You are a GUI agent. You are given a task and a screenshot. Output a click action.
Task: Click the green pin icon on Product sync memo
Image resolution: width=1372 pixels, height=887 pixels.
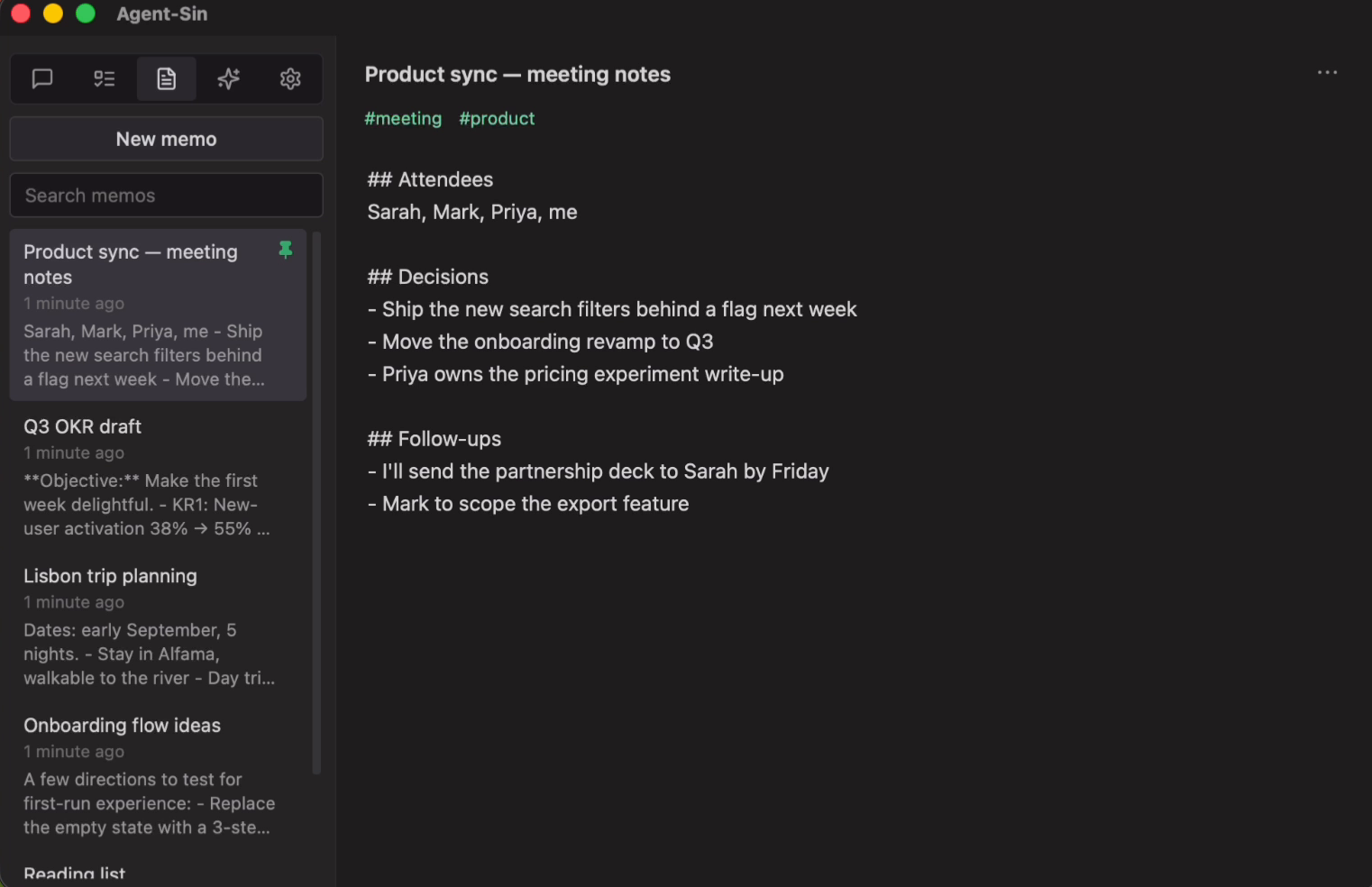click(286, 251)
